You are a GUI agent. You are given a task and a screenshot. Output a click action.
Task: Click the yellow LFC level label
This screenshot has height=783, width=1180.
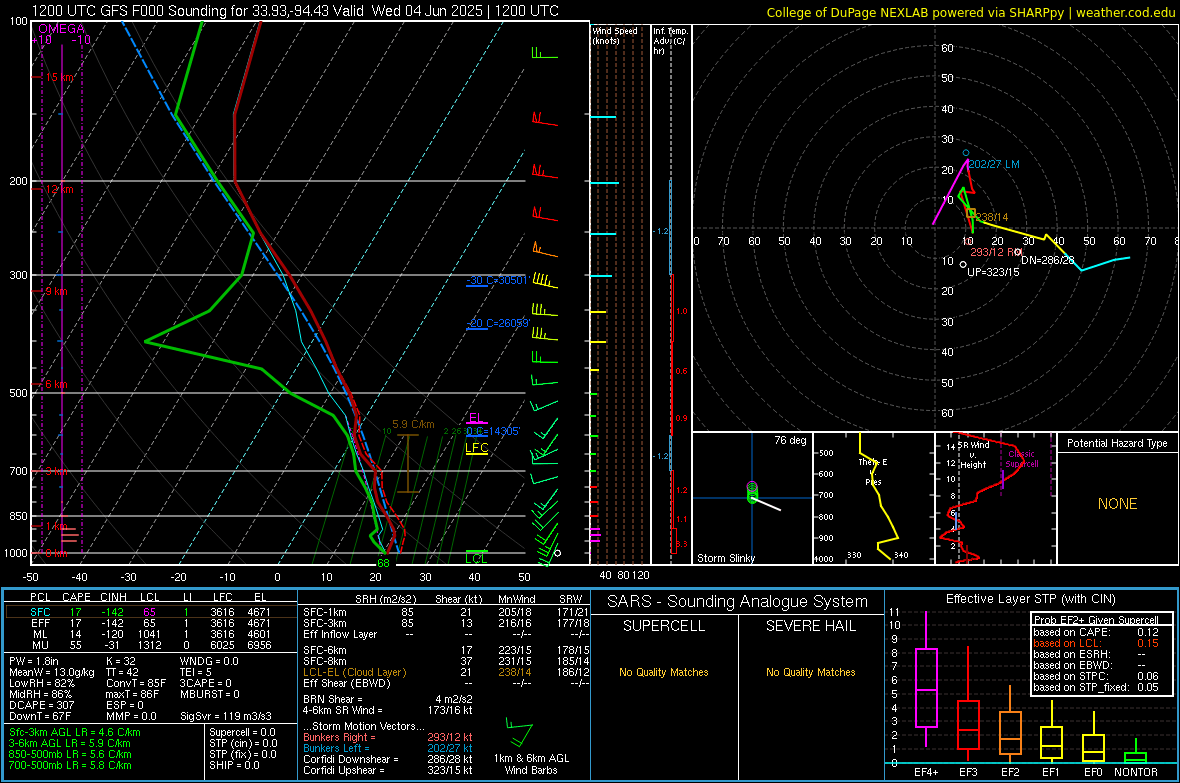click(x=477, y=447)
